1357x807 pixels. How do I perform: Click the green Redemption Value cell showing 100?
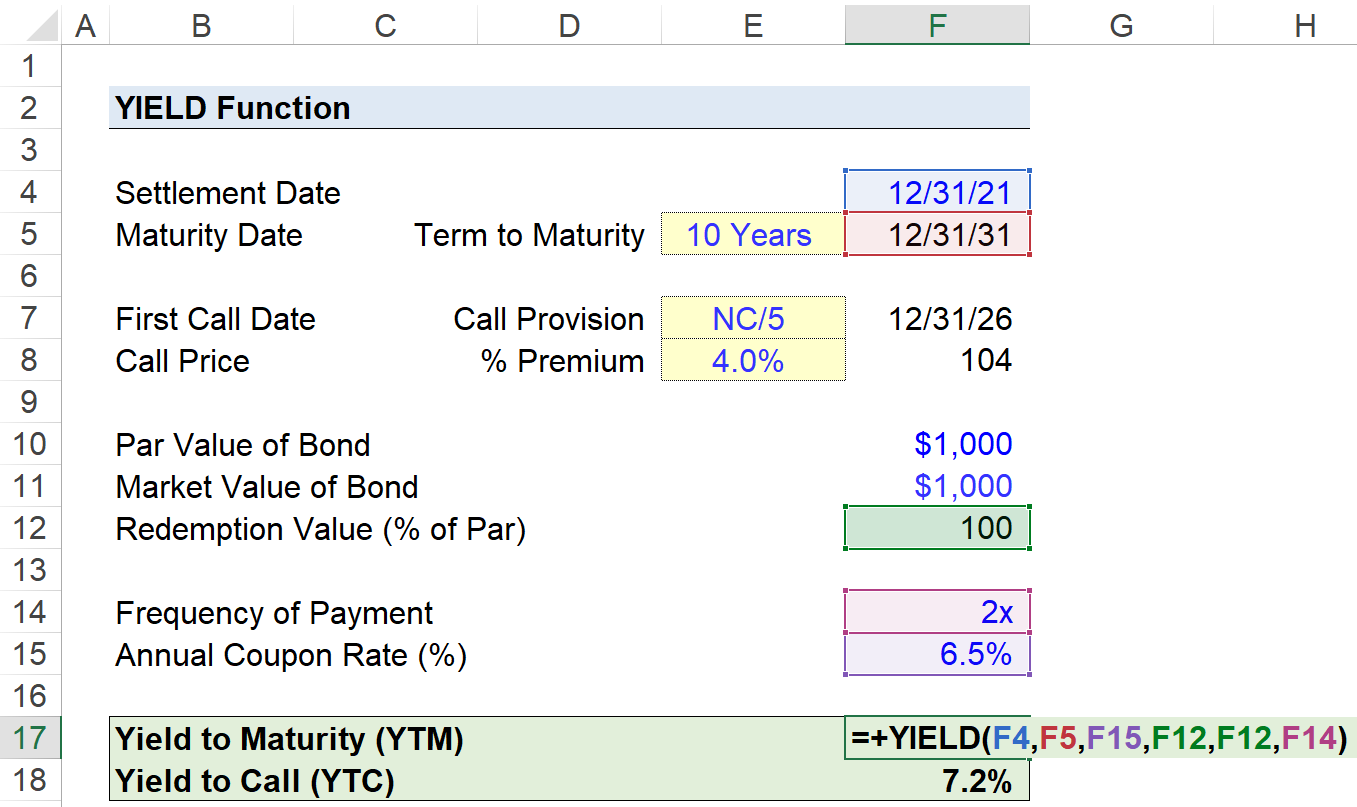pos(937,527)
